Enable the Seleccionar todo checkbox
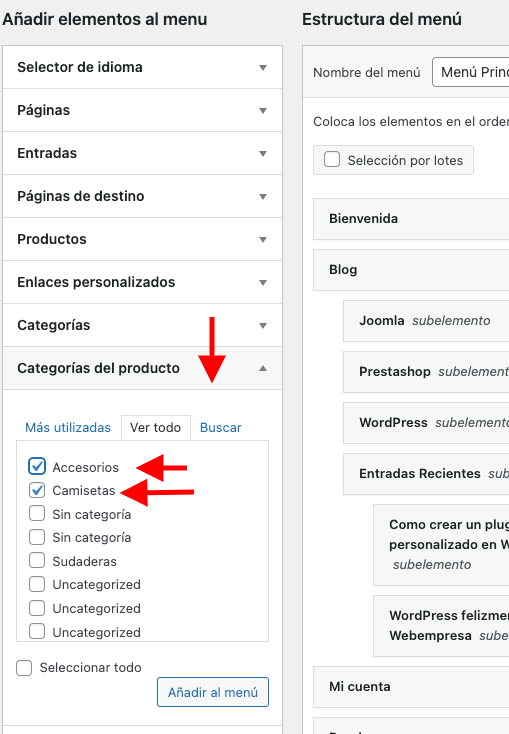 pyautogui.click(x=24, y=668)
